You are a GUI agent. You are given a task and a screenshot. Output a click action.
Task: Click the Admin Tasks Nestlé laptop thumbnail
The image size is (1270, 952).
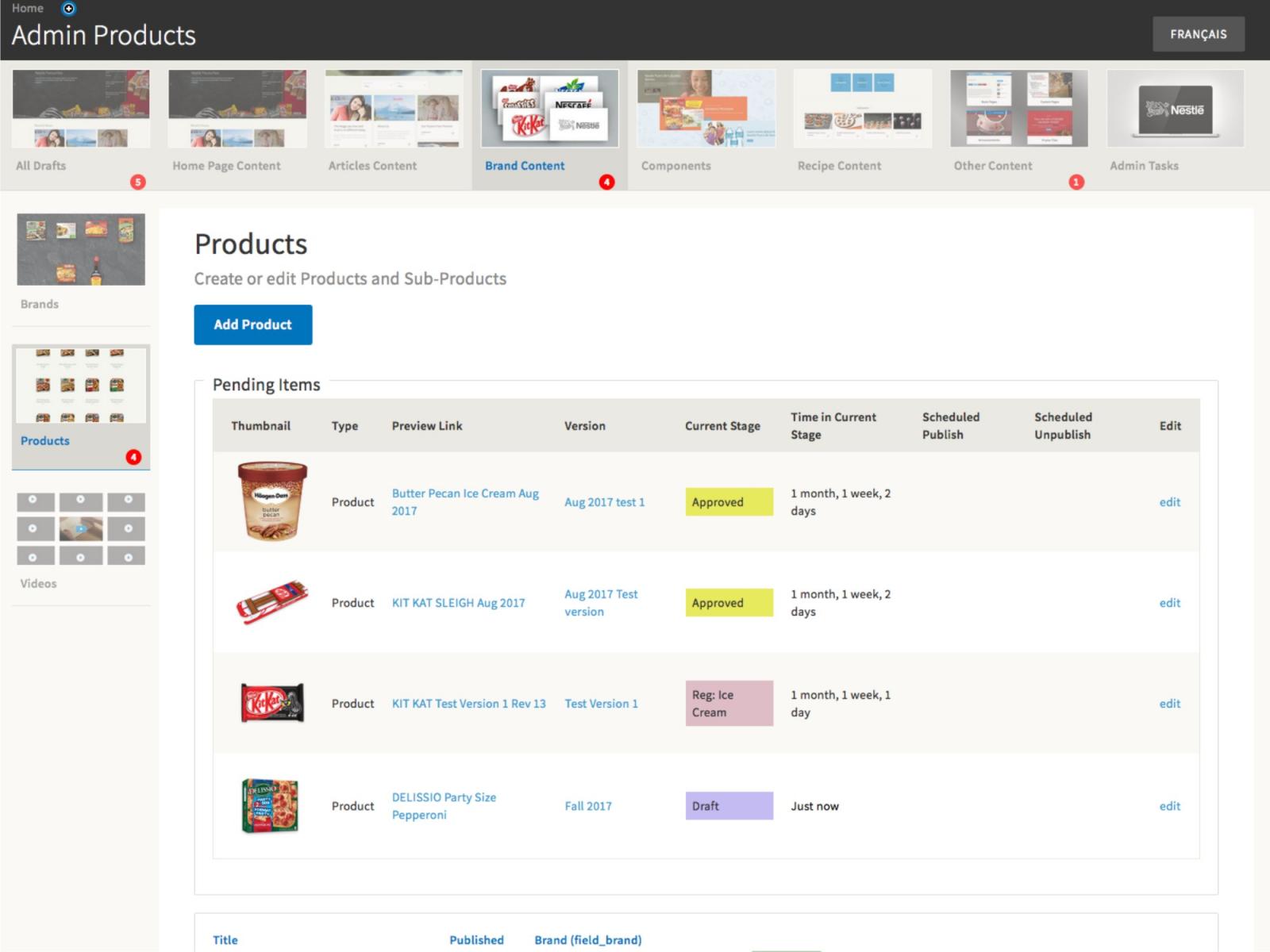click(1176, 109)
